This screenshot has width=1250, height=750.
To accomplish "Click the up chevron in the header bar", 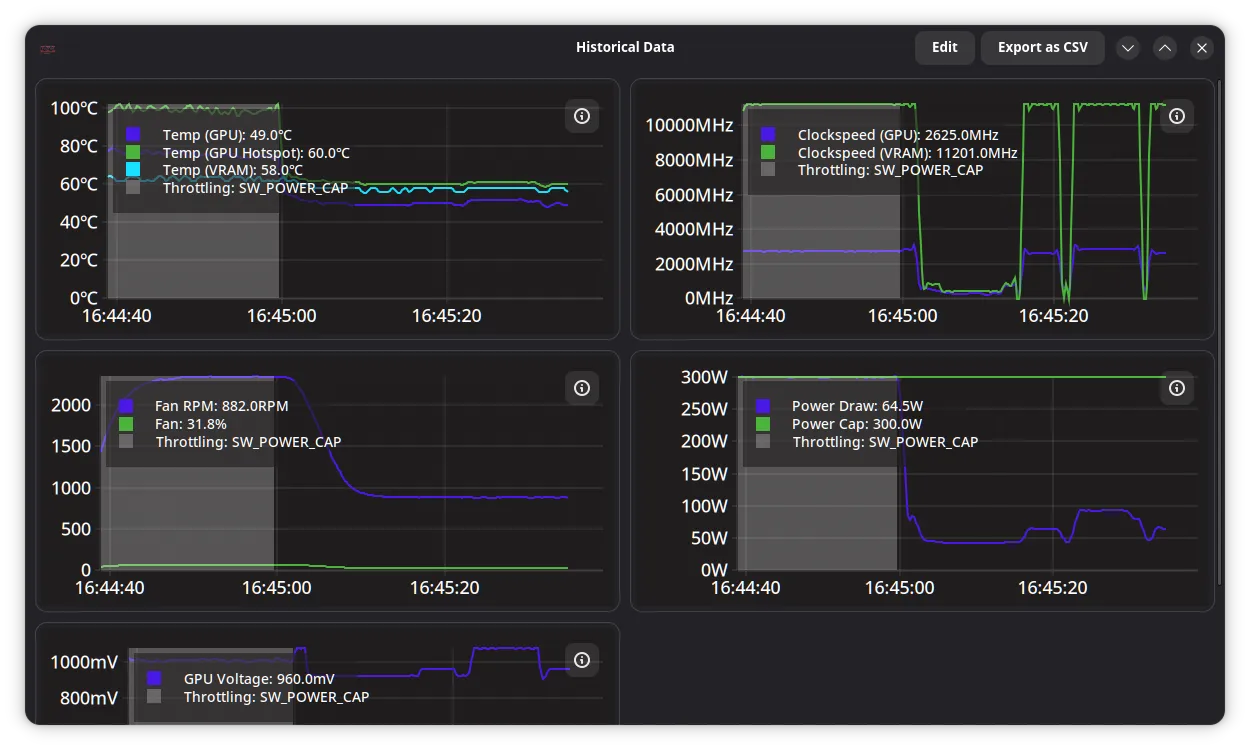I will click(1165, 48).
